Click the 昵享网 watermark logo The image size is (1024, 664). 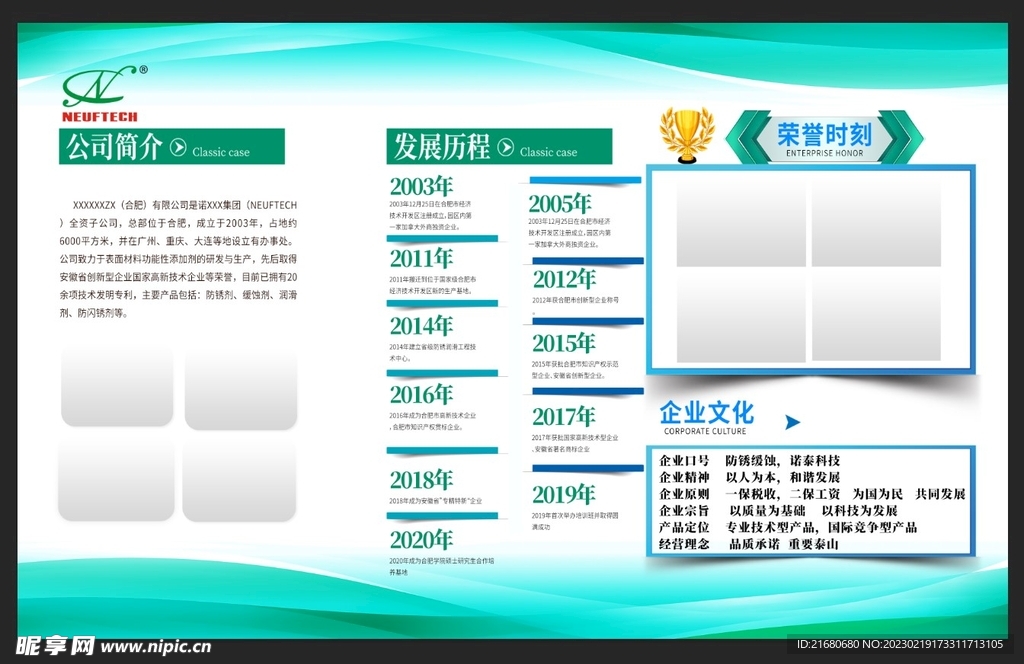click(x=56, y=646)
